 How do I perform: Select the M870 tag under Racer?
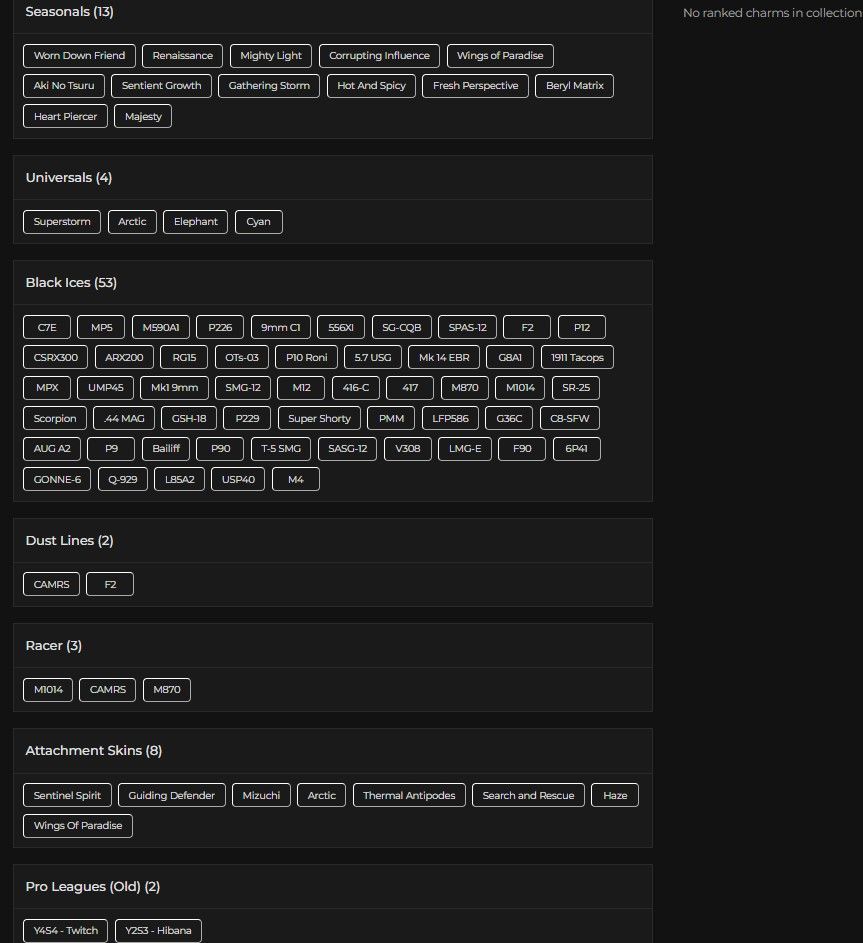pyautogui.click(x=166, y=690)
